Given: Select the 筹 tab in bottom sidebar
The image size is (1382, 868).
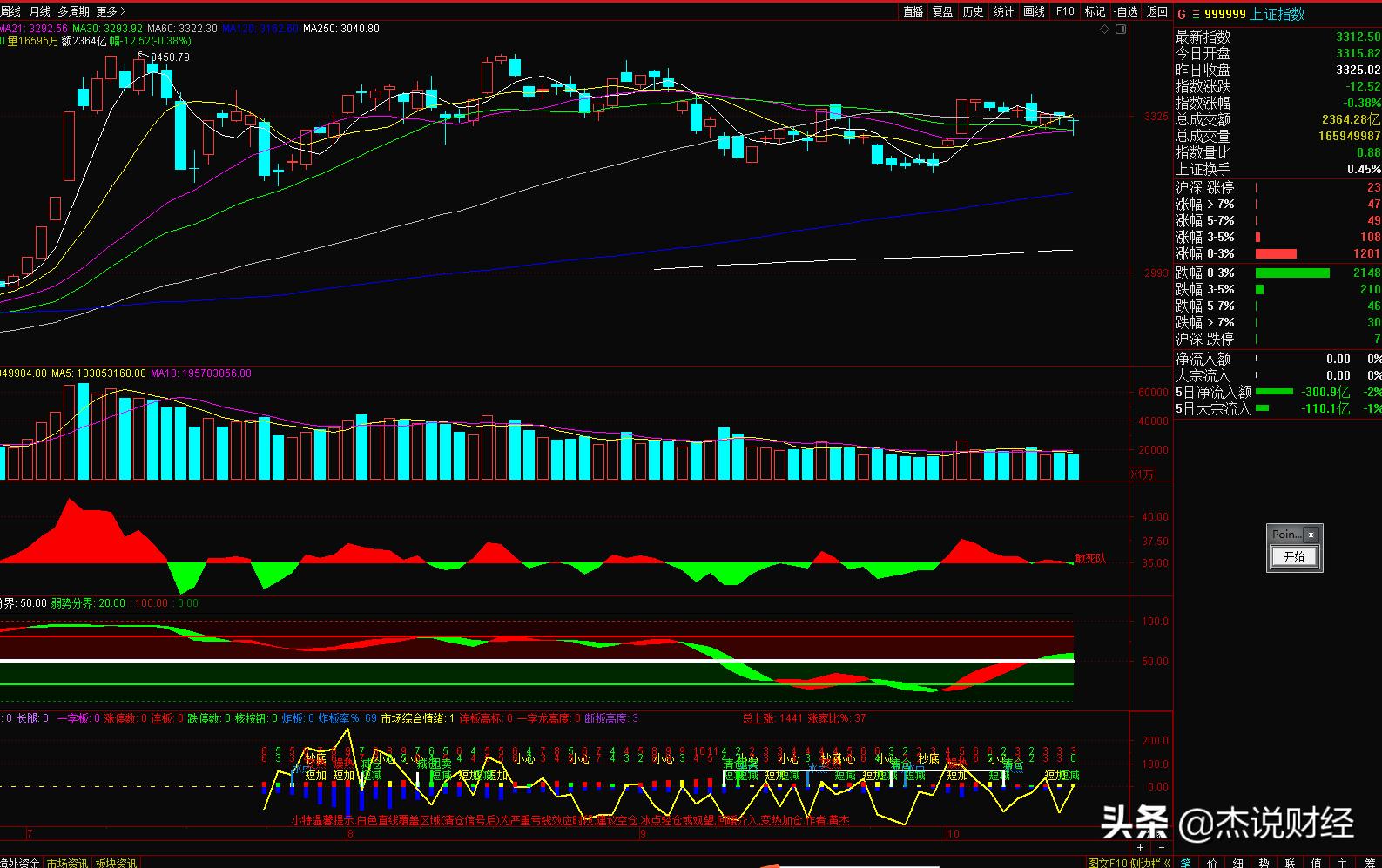Looking at the screenshot, I should [x=1369, y=862].
